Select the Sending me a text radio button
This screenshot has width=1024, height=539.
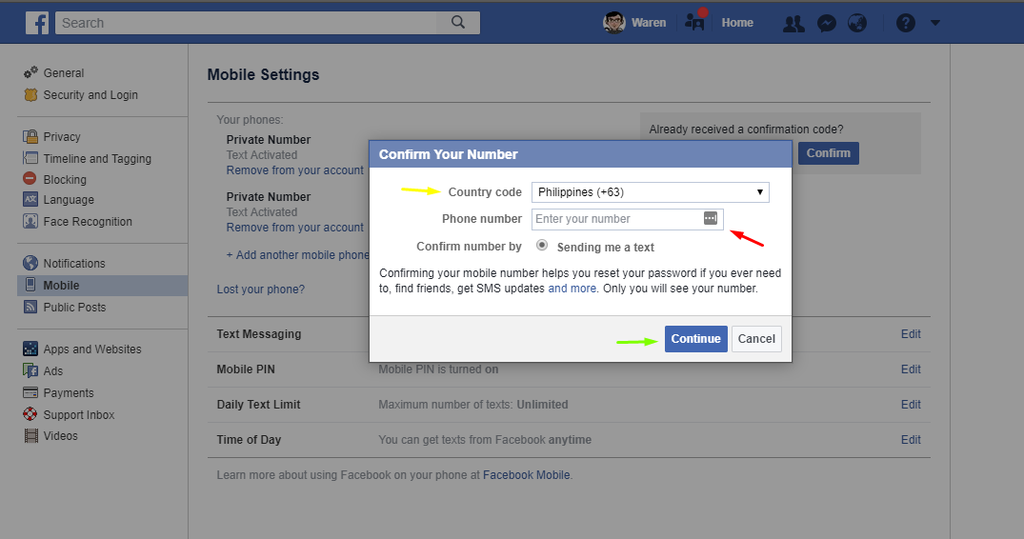click(542, 246)
